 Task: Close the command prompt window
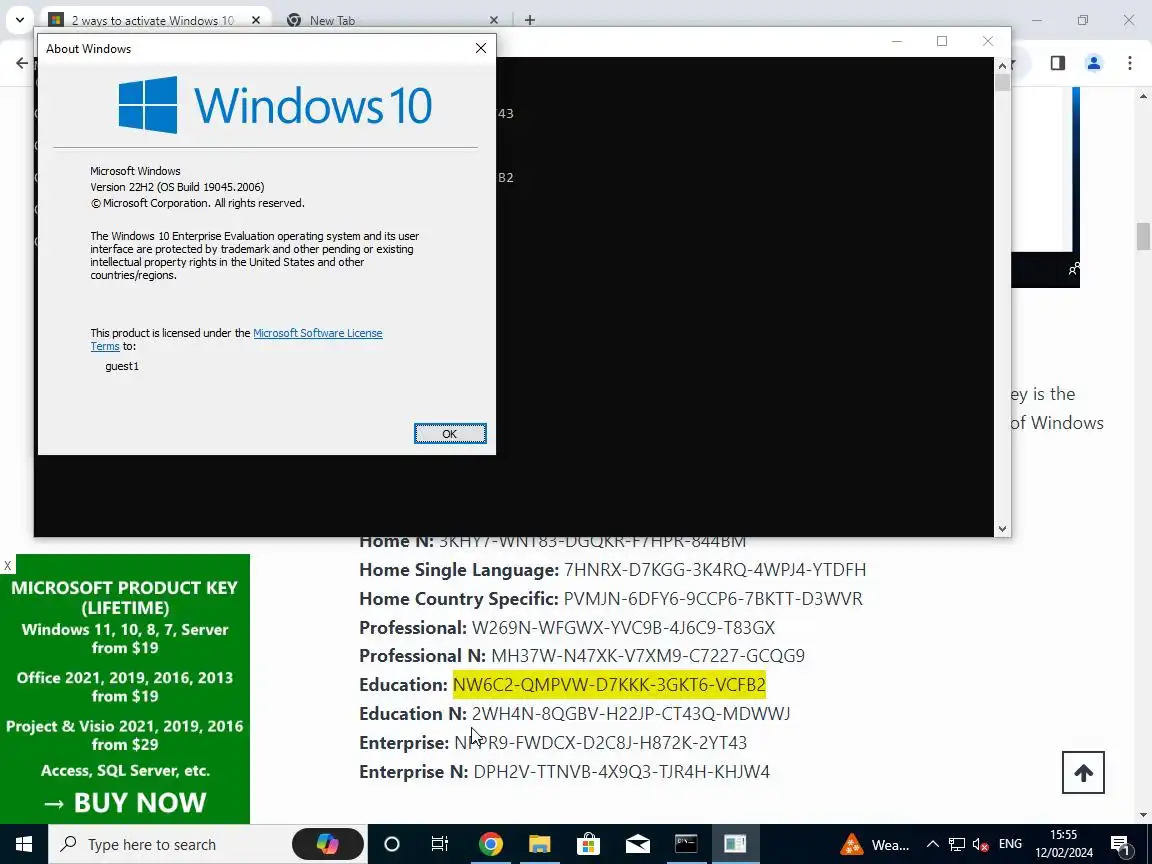pyautogui.click(x=987, y=41)
